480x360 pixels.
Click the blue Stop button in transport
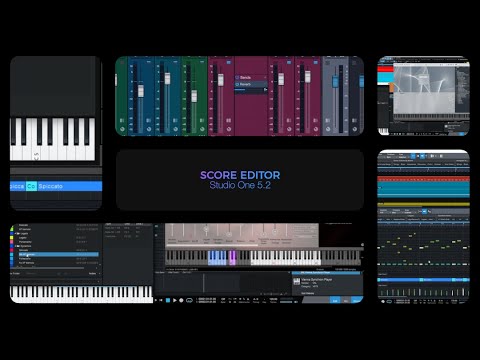(x=168, y=300)
